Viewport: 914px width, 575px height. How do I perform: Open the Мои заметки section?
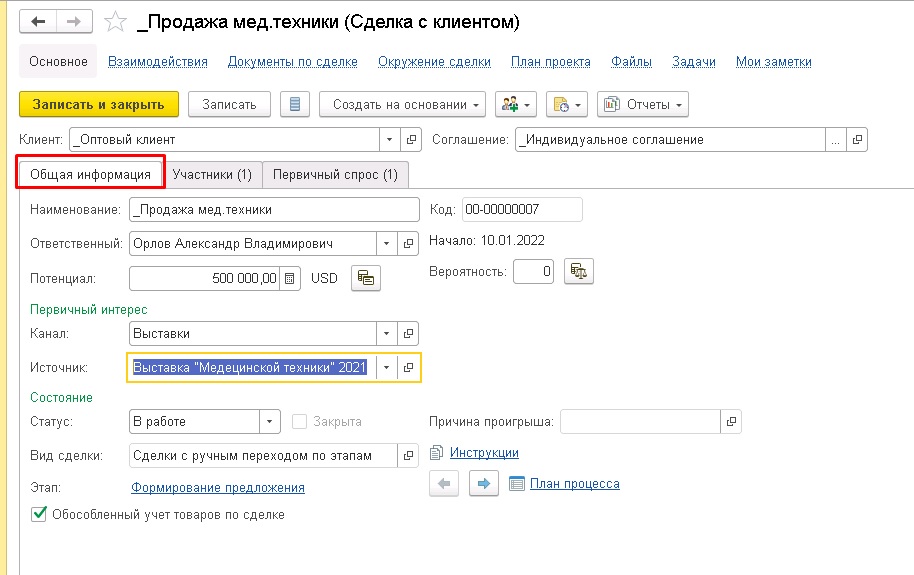click(x=774, y=62)
